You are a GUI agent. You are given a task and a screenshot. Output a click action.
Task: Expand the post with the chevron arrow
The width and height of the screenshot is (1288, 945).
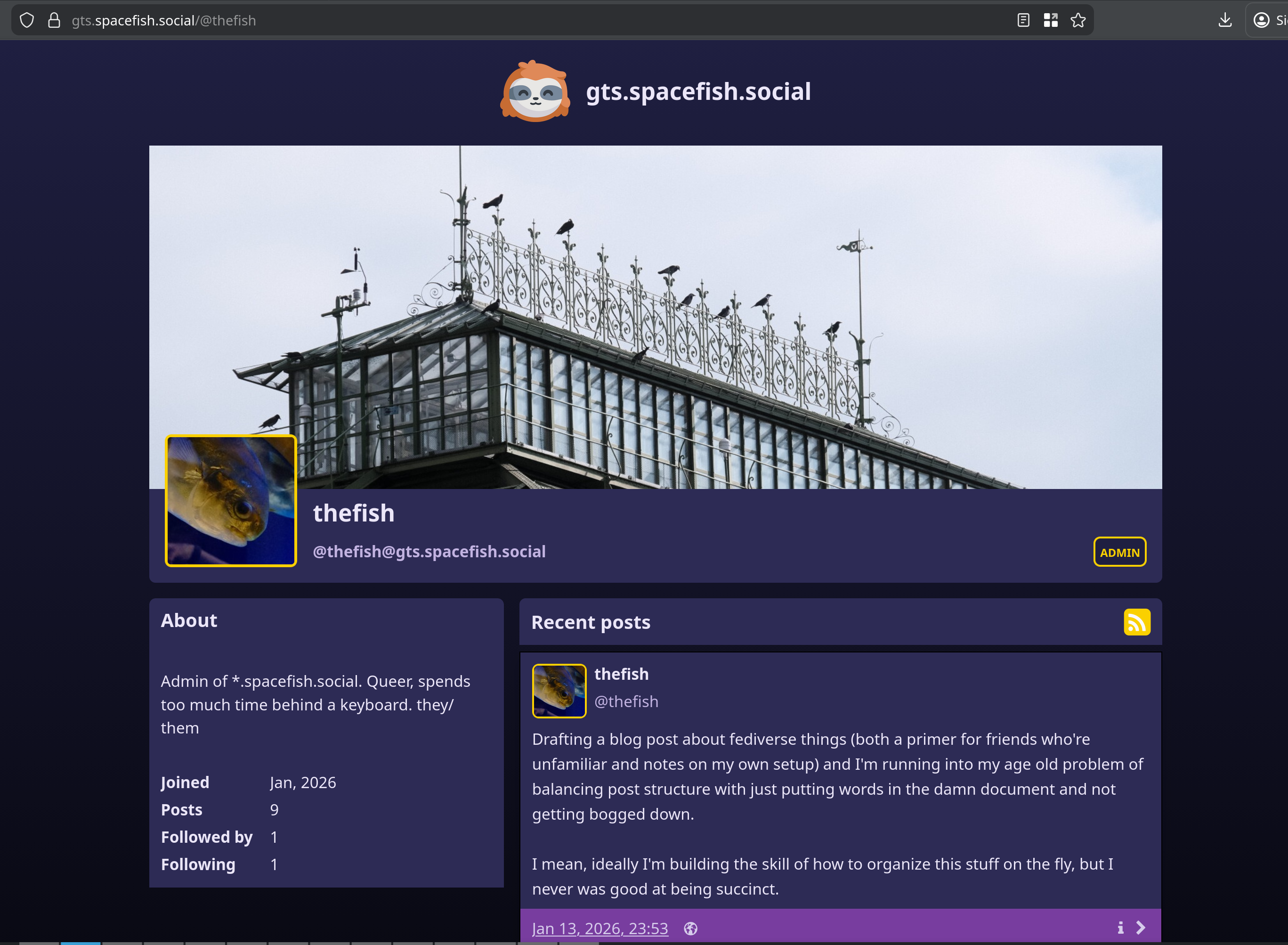(1141, 927)
